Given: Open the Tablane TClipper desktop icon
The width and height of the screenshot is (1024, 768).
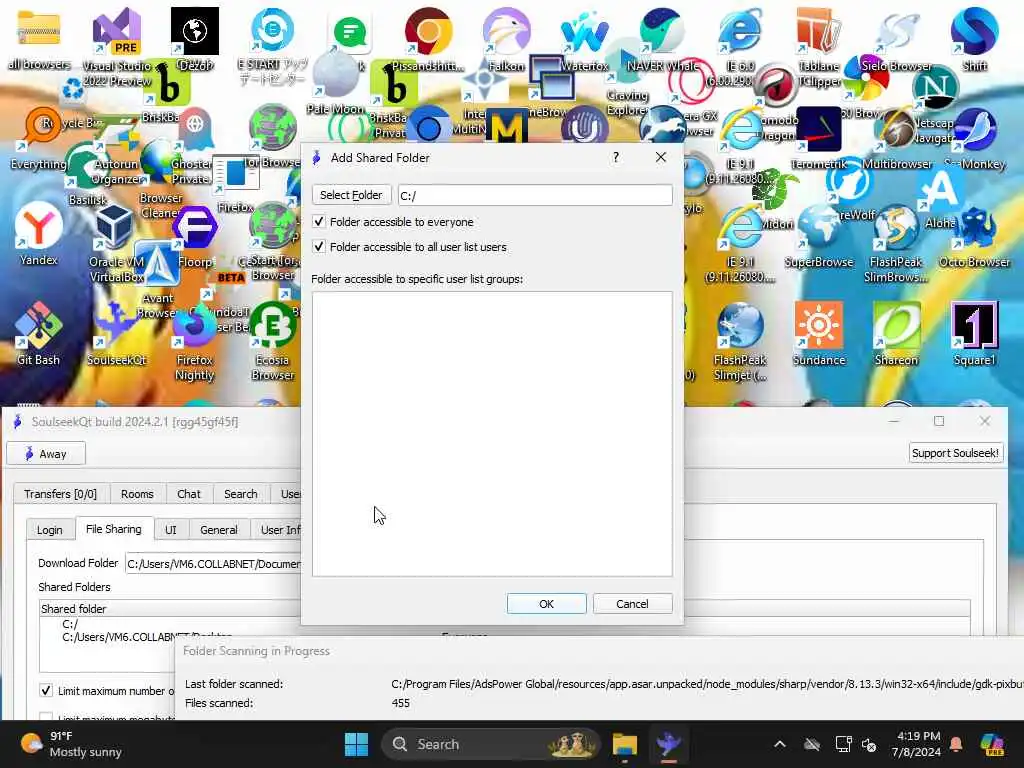Looking at the screenshot, I should coord(818,46).
